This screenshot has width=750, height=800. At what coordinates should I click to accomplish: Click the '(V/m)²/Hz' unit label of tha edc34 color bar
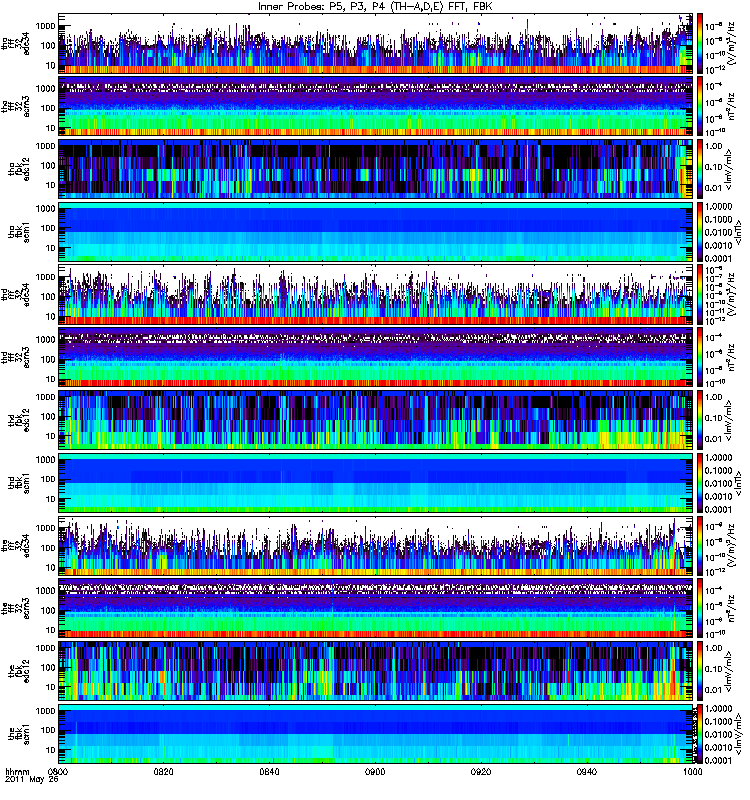(x=731, y=43)
